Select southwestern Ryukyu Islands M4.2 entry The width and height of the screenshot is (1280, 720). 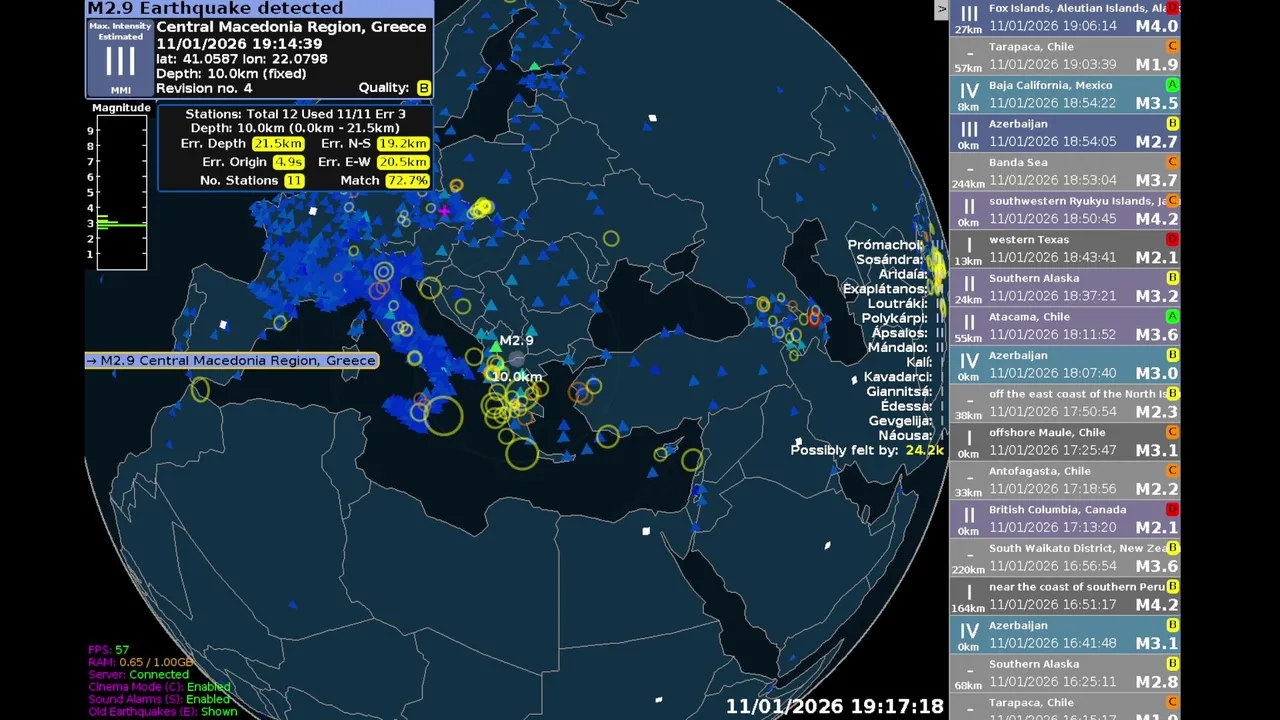tap(1065, 211)
